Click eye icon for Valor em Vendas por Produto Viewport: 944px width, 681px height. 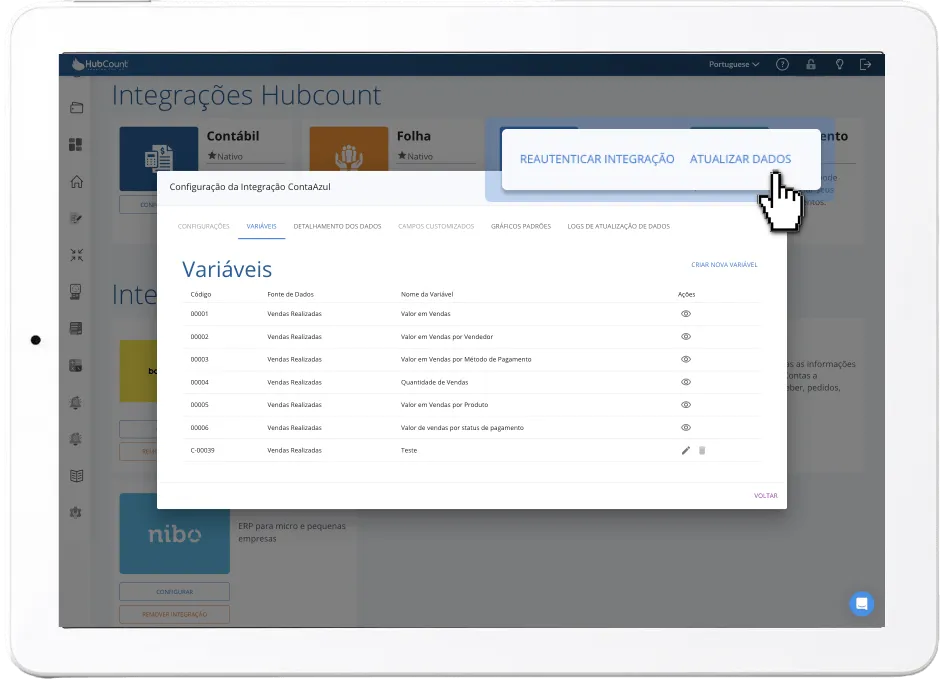(x=686, y=405)
